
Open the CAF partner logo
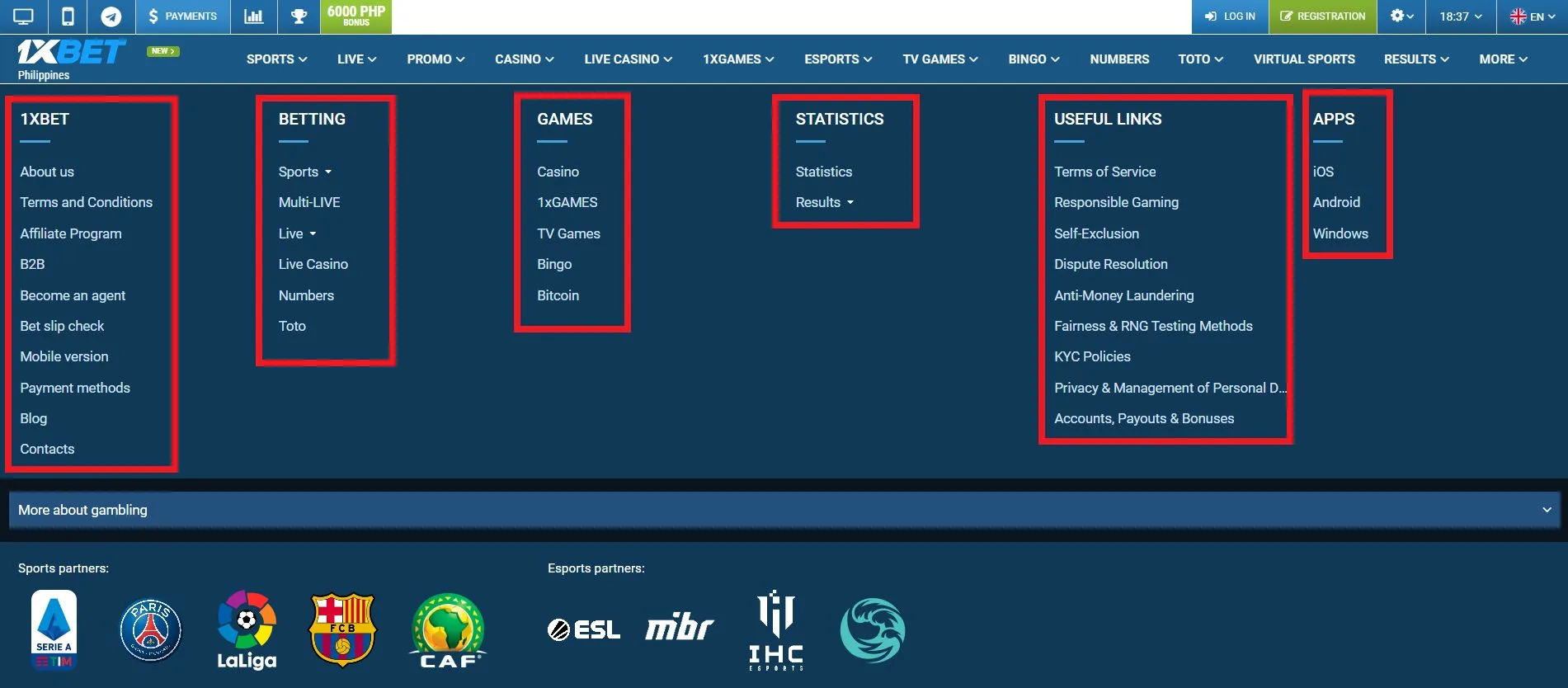coord(448,631)
